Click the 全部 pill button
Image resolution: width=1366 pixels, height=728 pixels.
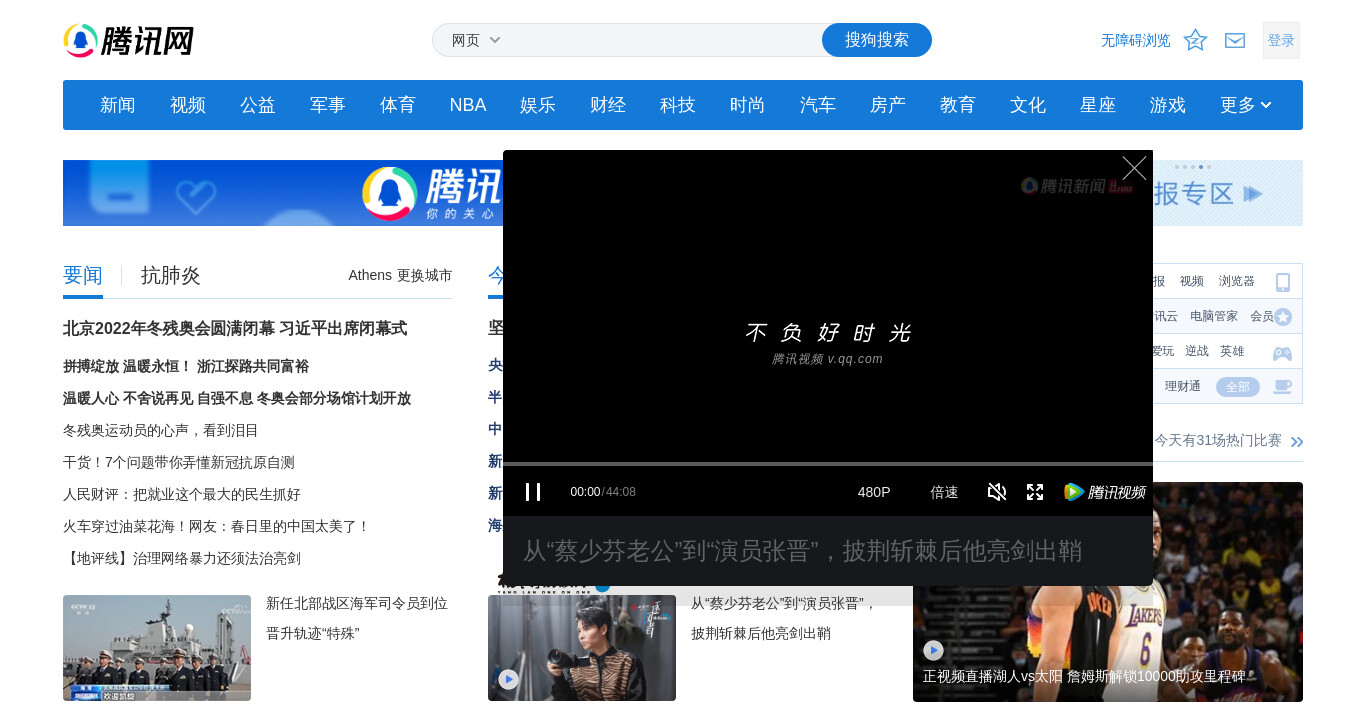tap(1238, 387)
